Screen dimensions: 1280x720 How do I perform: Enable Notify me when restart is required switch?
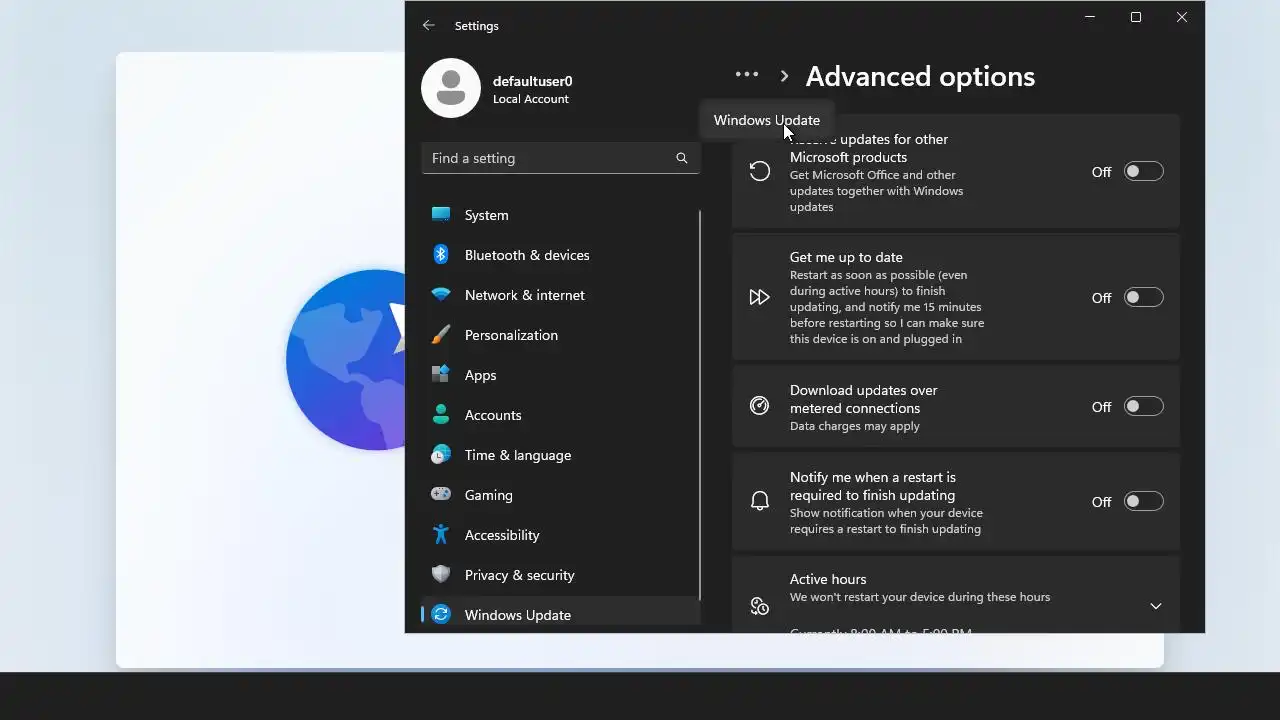coord(1144,501)
